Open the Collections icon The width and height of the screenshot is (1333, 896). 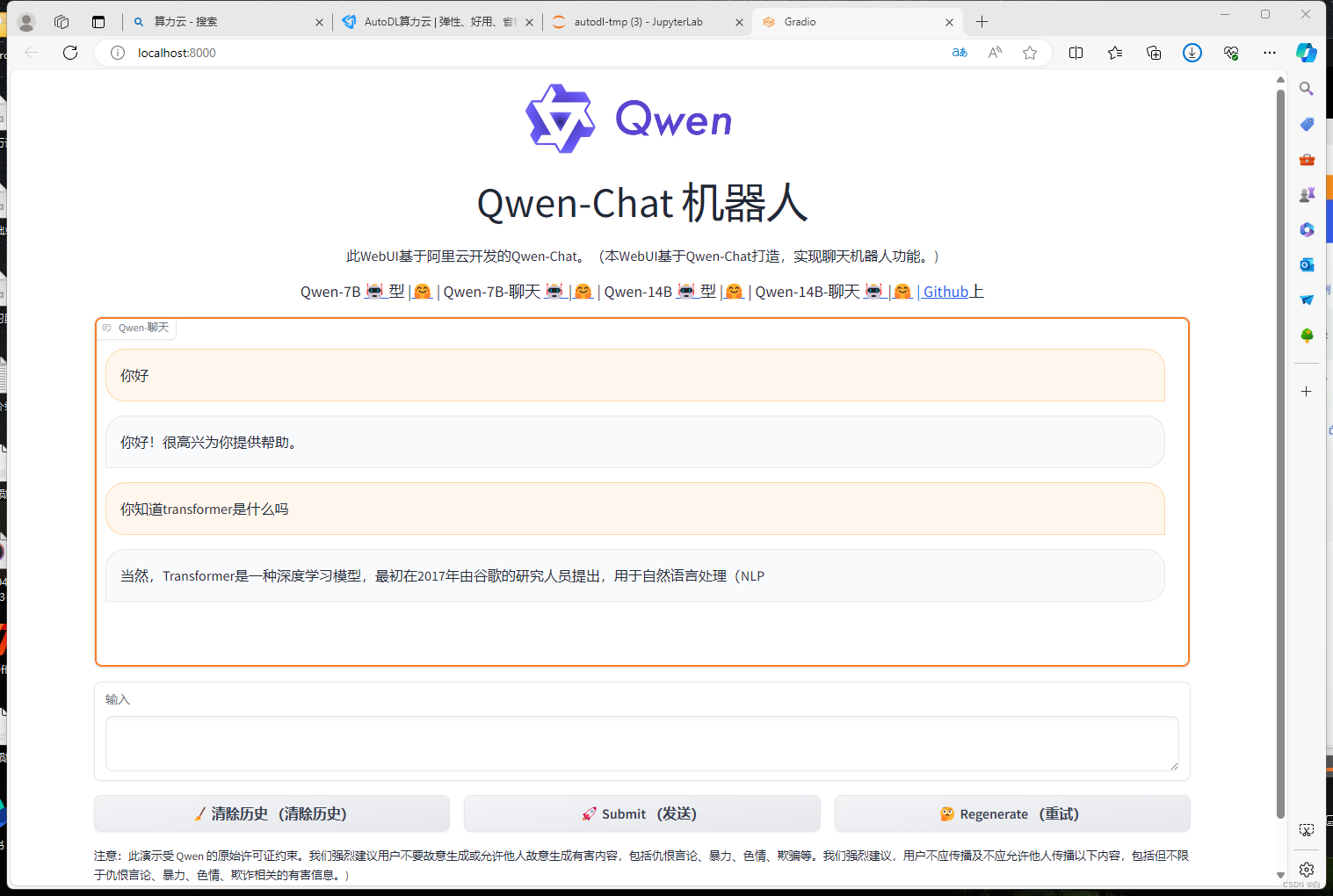pyautogui.click(x=1154, y=53)
